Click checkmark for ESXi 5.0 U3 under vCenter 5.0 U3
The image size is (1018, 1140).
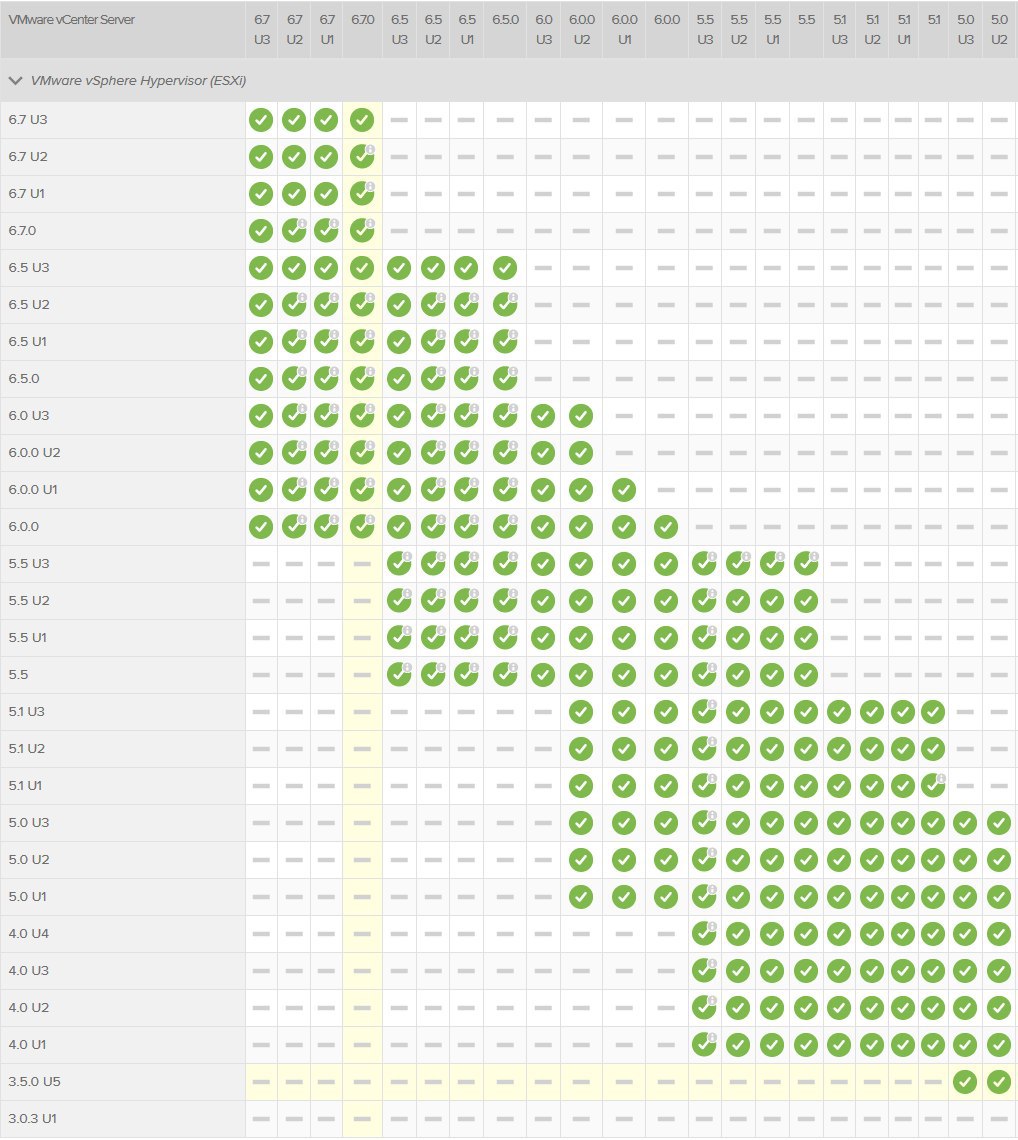click(965, 823)
